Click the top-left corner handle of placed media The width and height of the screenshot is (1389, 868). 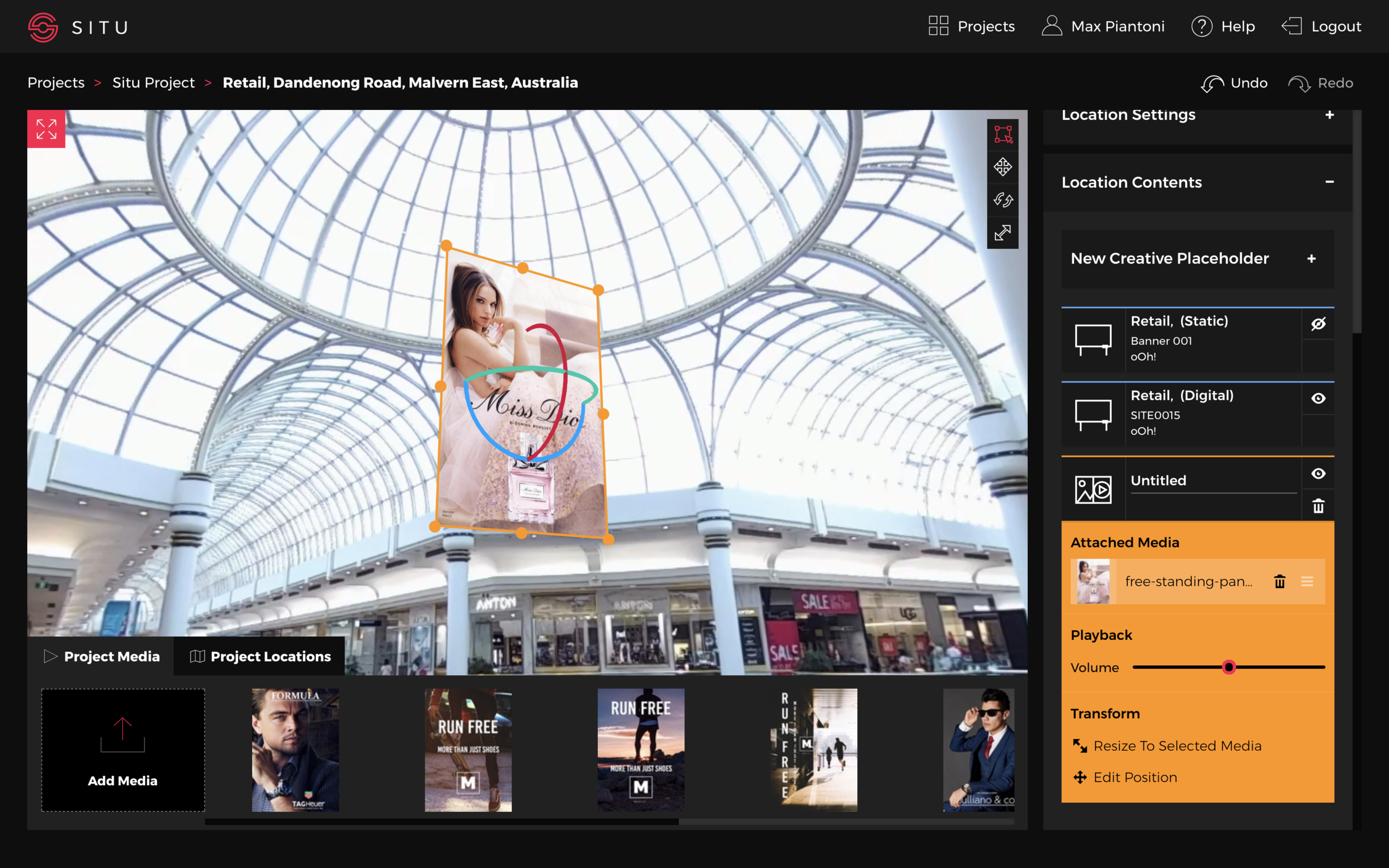[446, 245]
